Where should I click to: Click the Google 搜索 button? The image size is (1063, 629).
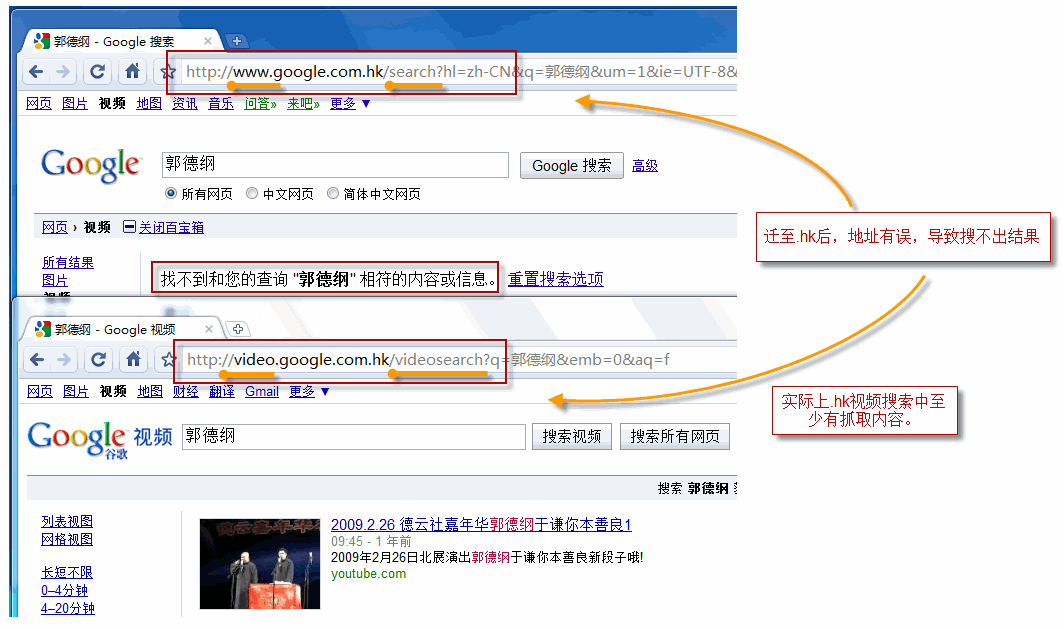click(x=571, y=166)
